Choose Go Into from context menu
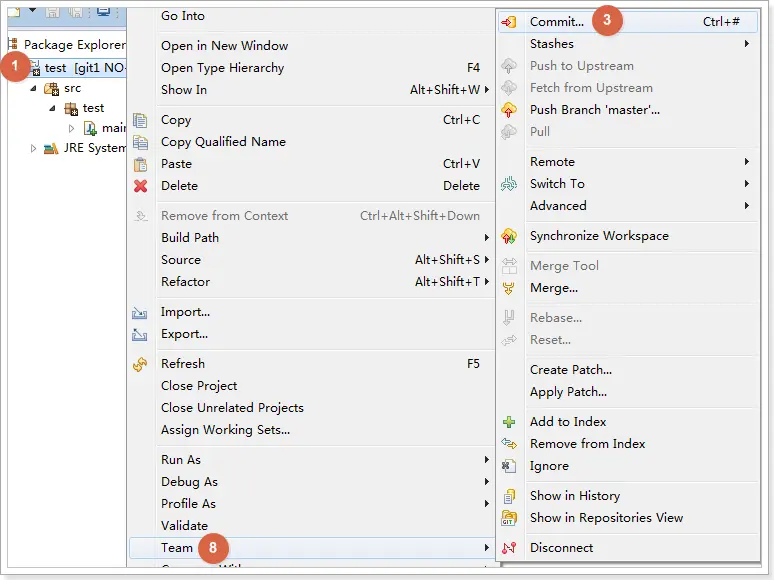 311,16
